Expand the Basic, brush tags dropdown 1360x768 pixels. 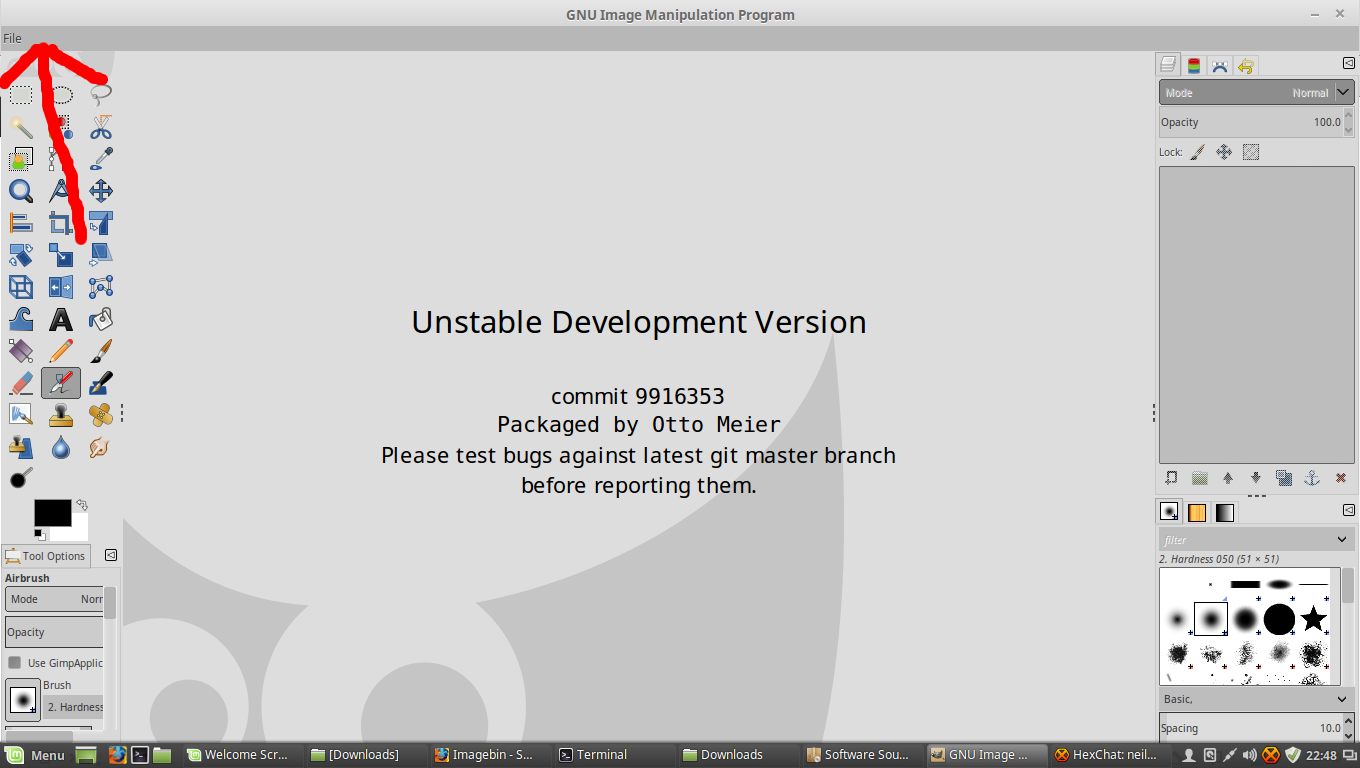[x=1343, y=699]
